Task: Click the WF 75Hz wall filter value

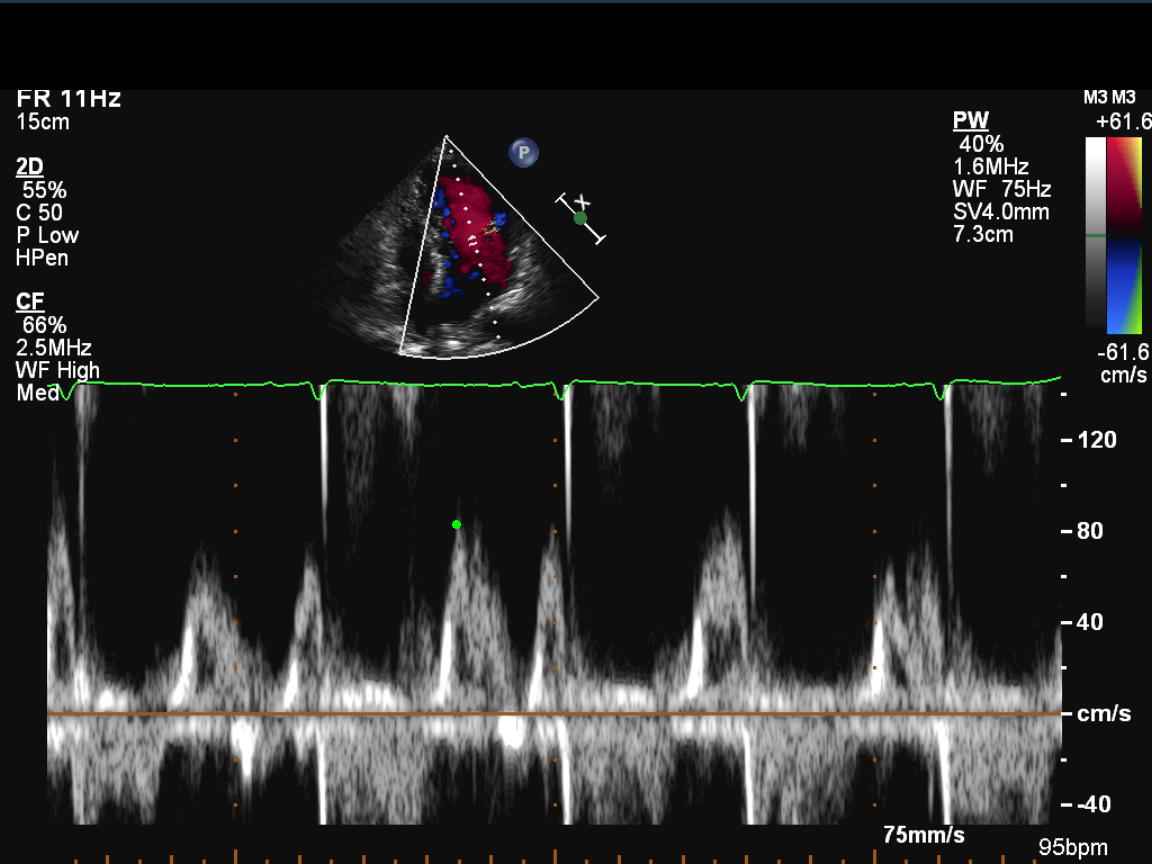Action: (x=1001, y=189)
